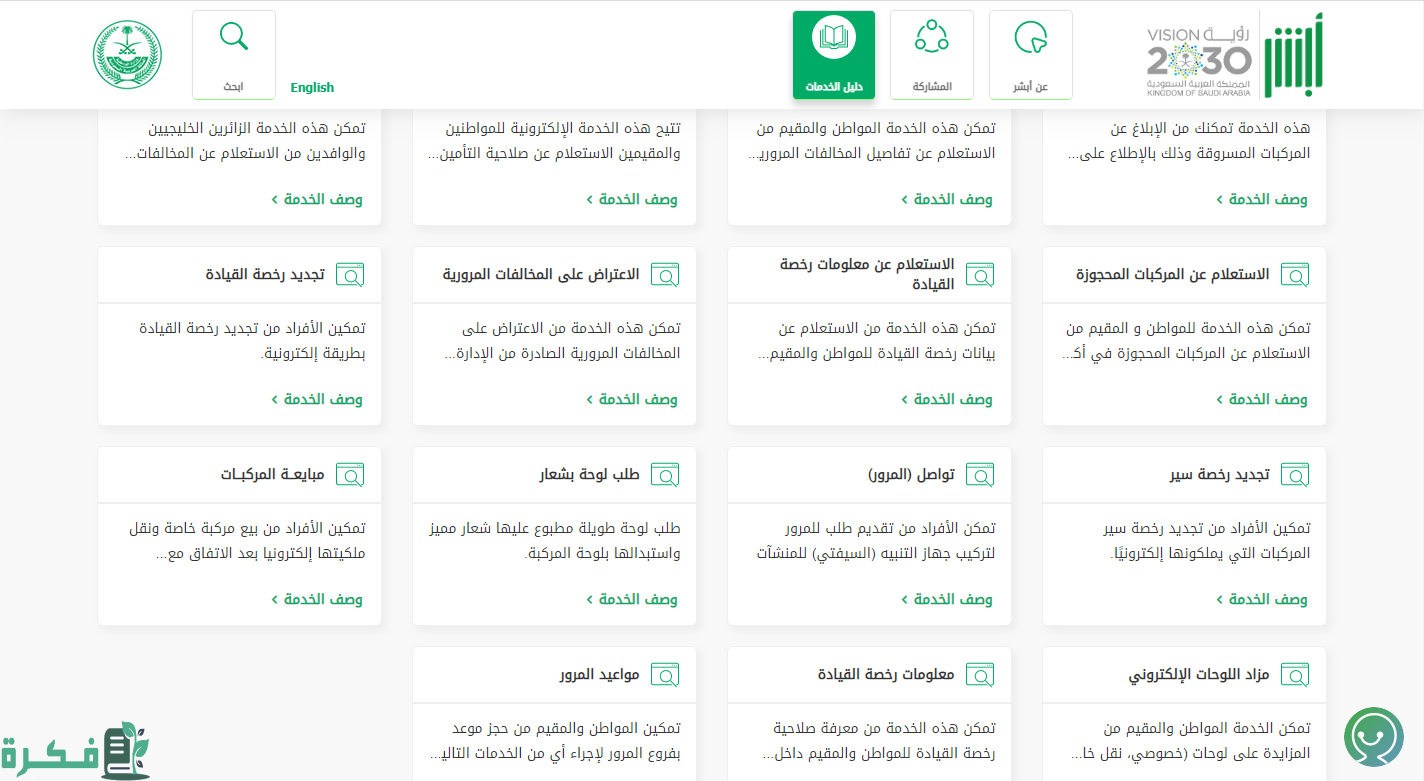1424x781 pixels.
Task: Click icon beside مزاد اللوحات الإلكتروني
Action: (1295, 675)
